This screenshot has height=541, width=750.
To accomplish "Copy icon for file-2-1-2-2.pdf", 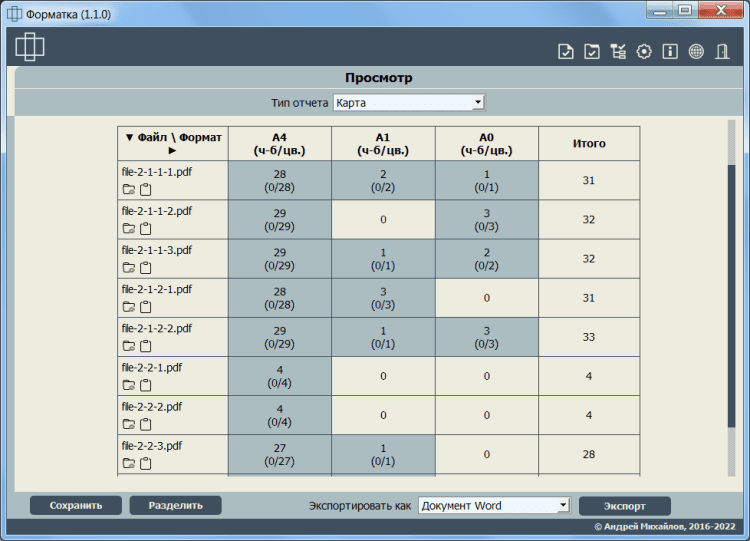I will click(x=145, y=346).
